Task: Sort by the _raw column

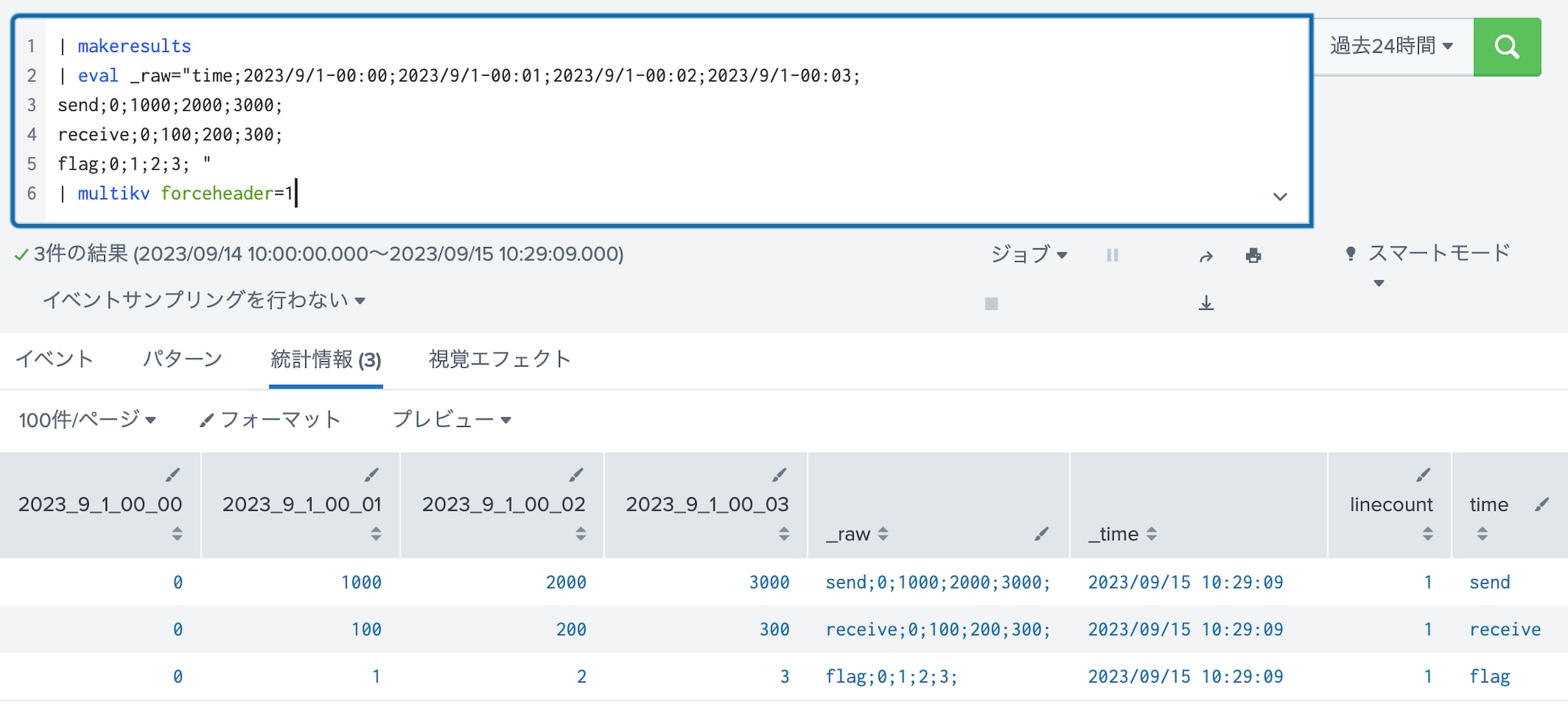Action: (x=883, y=534)
